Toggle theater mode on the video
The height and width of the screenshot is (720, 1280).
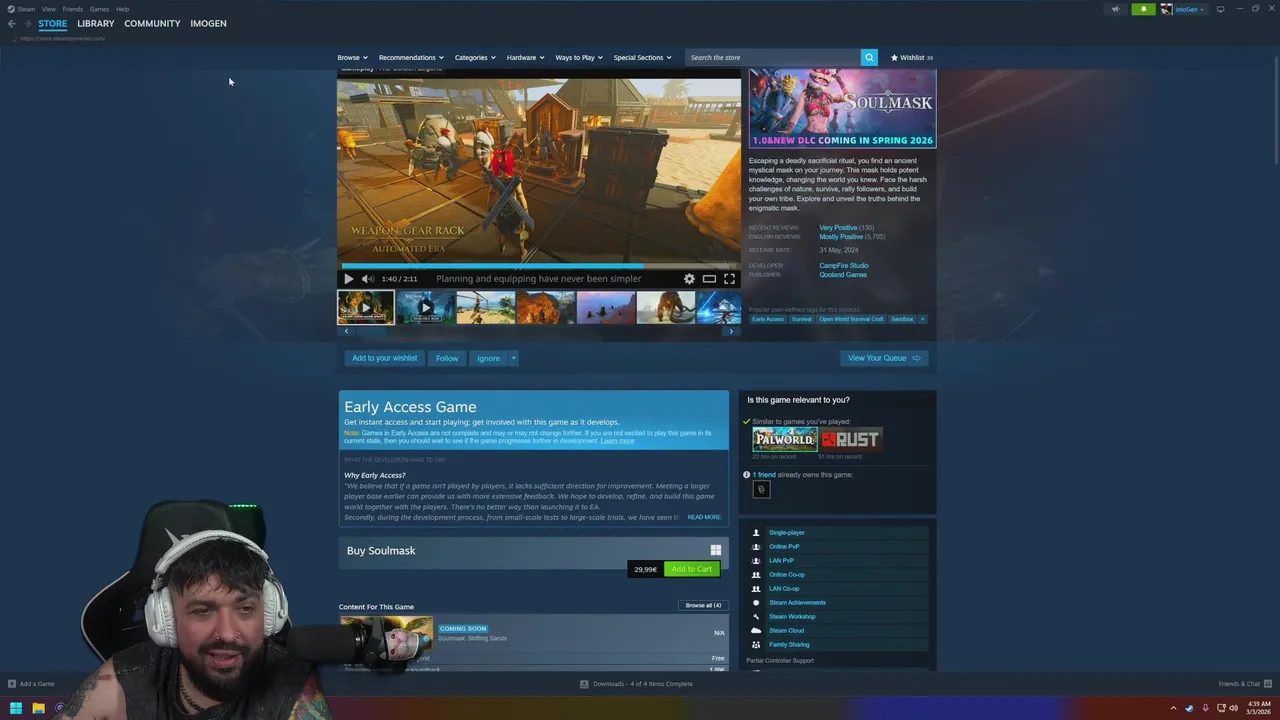click(x=709, y=279)
